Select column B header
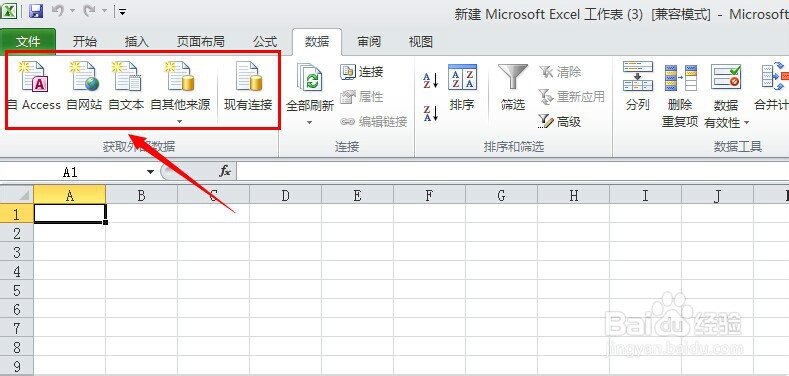This screenshot has height=376, width=789. 141,195
